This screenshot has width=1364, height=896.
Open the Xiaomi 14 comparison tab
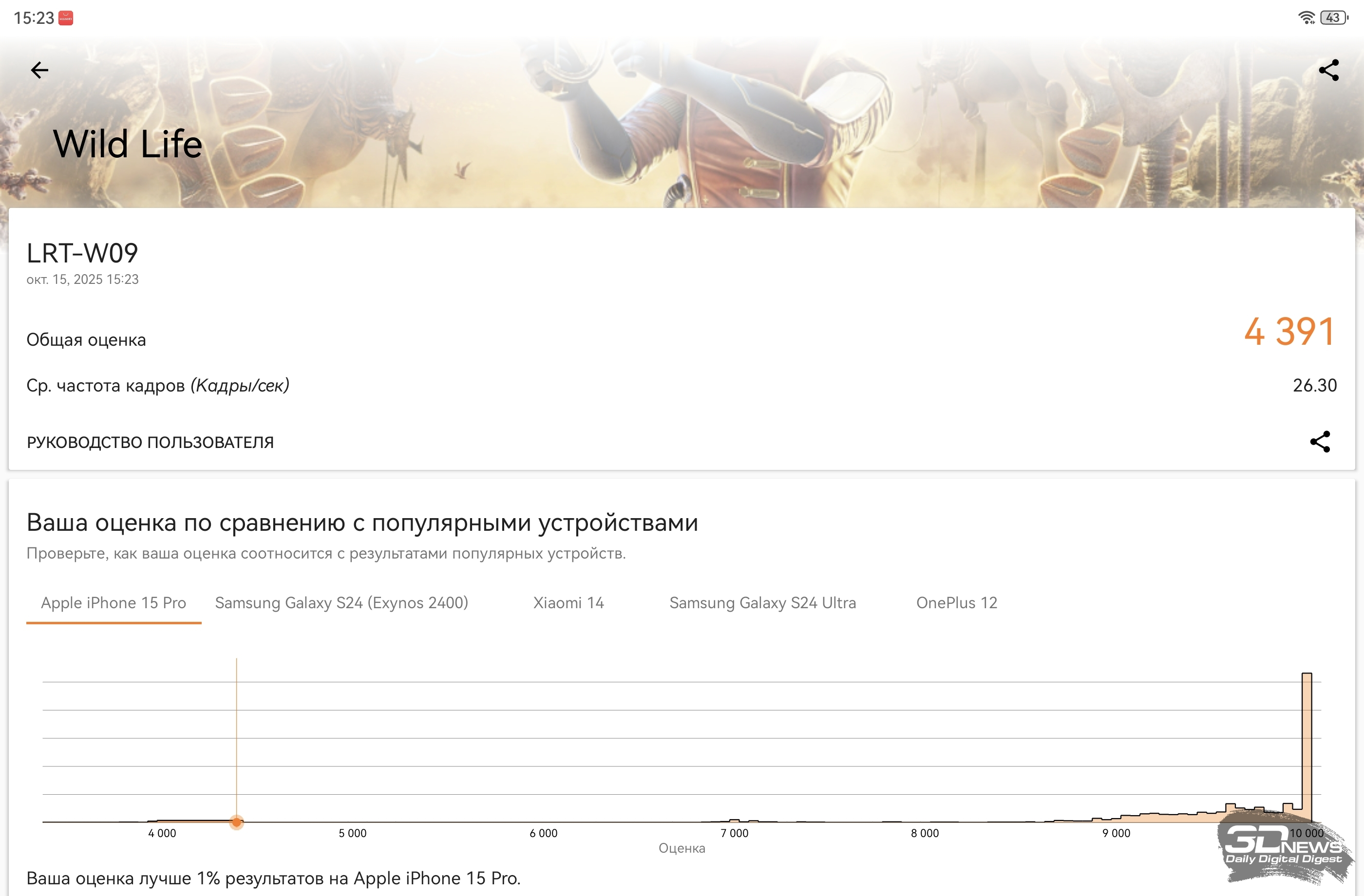568,603
